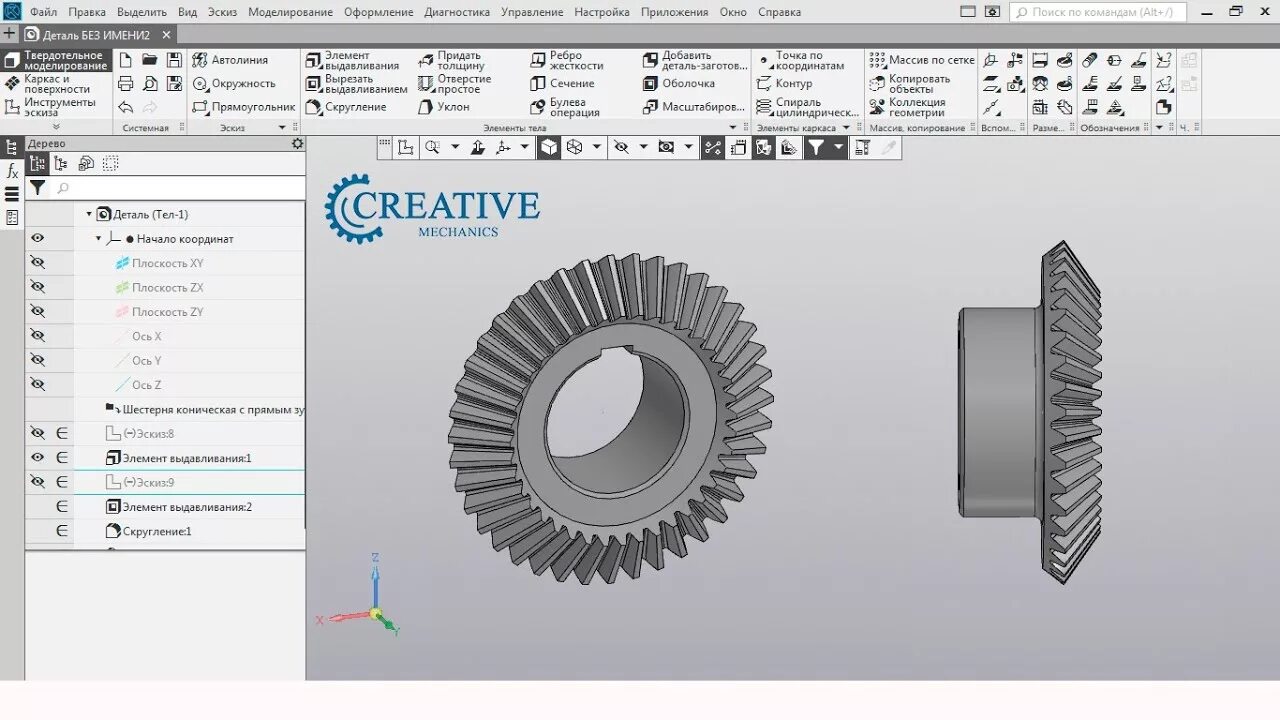Select Шестерня коническая tree item
1280x720 pixels.
coord(205,409)
